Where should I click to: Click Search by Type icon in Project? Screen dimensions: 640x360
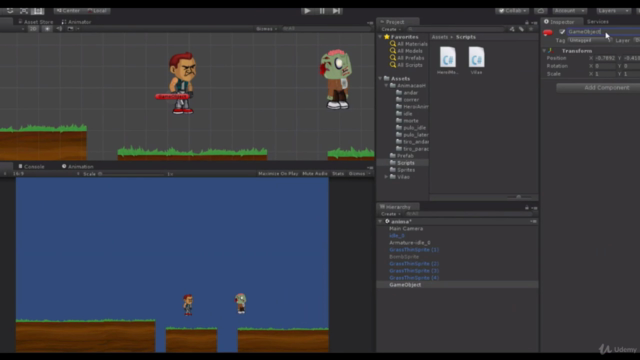[512, 29]
